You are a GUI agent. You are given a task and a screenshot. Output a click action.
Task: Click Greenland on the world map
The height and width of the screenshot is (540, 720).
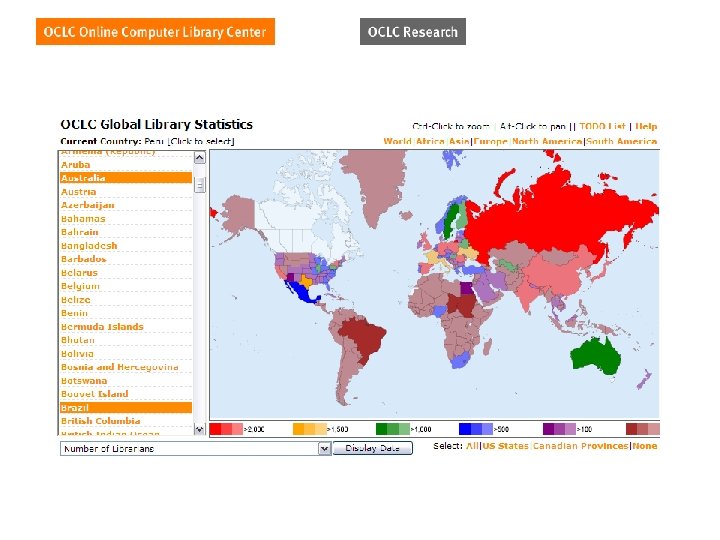tap(376, 184)
